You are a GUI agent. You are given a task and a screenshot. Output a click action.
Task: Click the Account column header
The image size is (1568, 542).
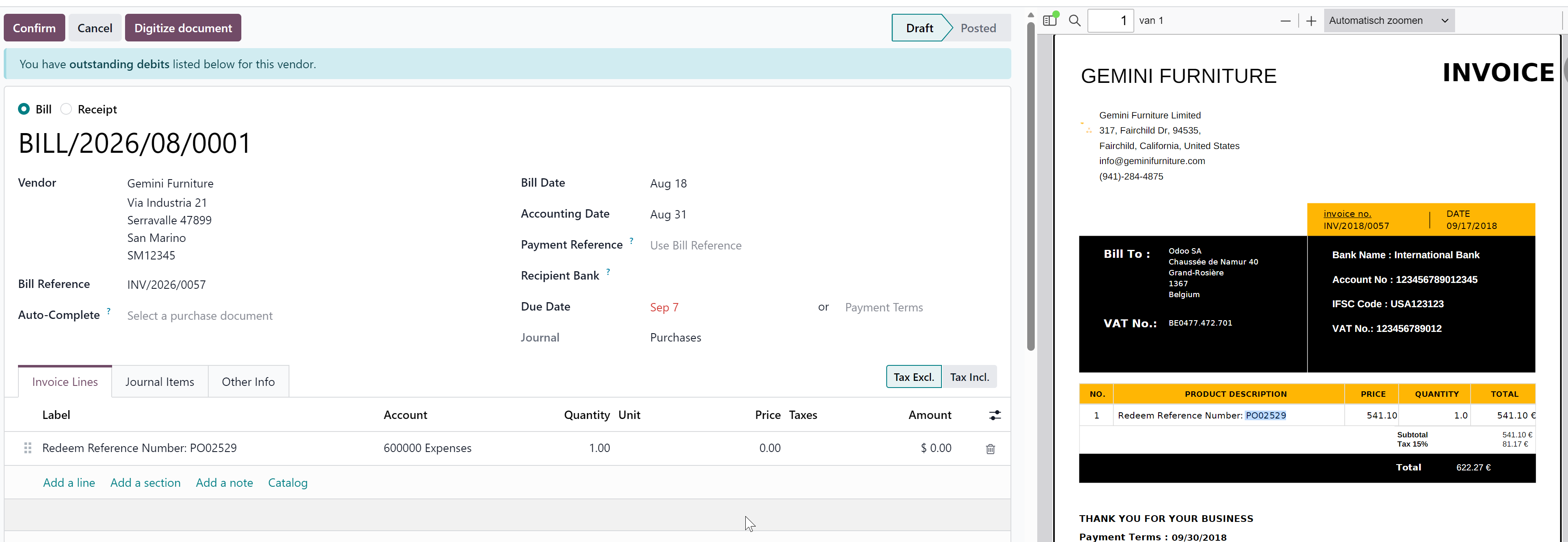pyautogui.click(x=405, y=415)
